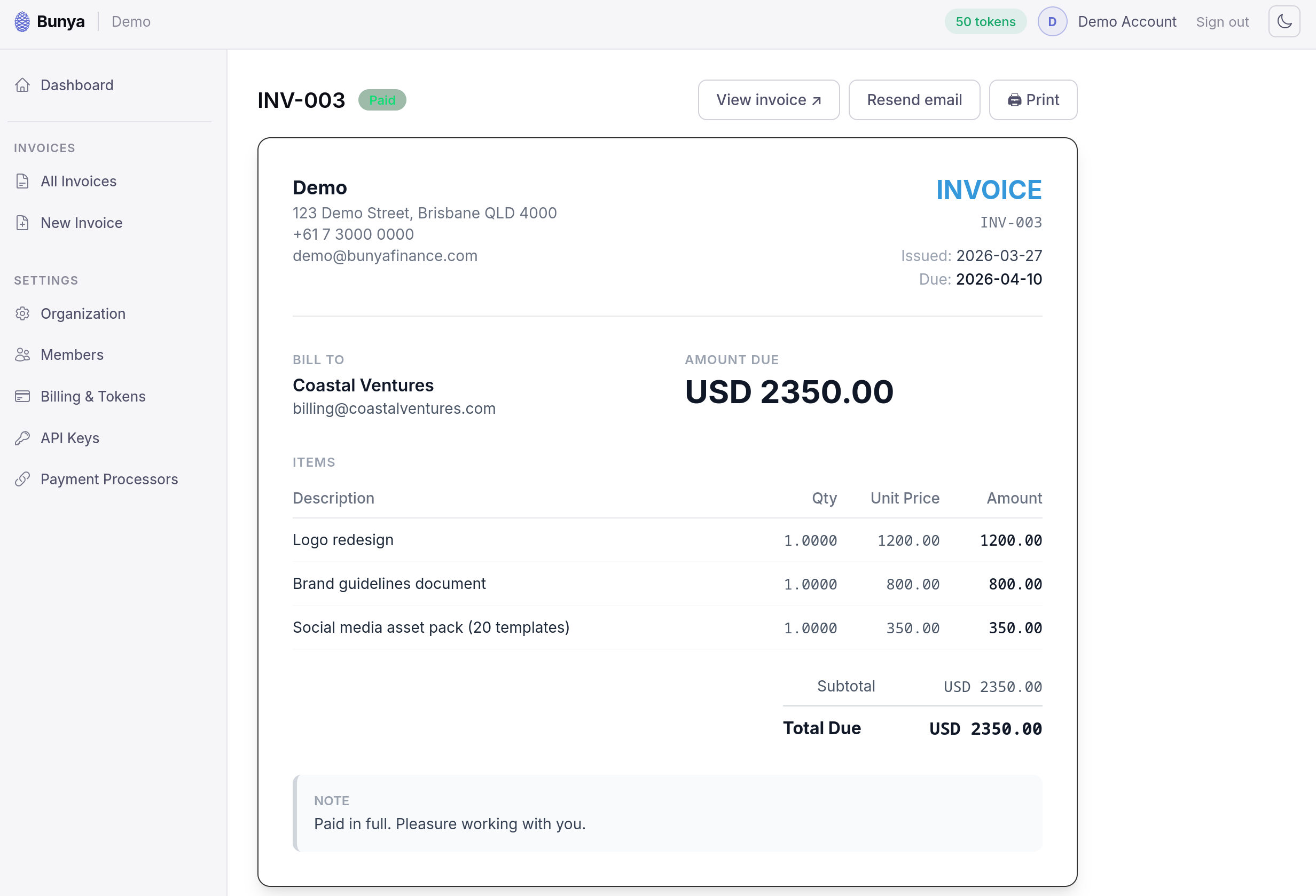Click the Bunya pinecone logo icon

click(22, 21)
